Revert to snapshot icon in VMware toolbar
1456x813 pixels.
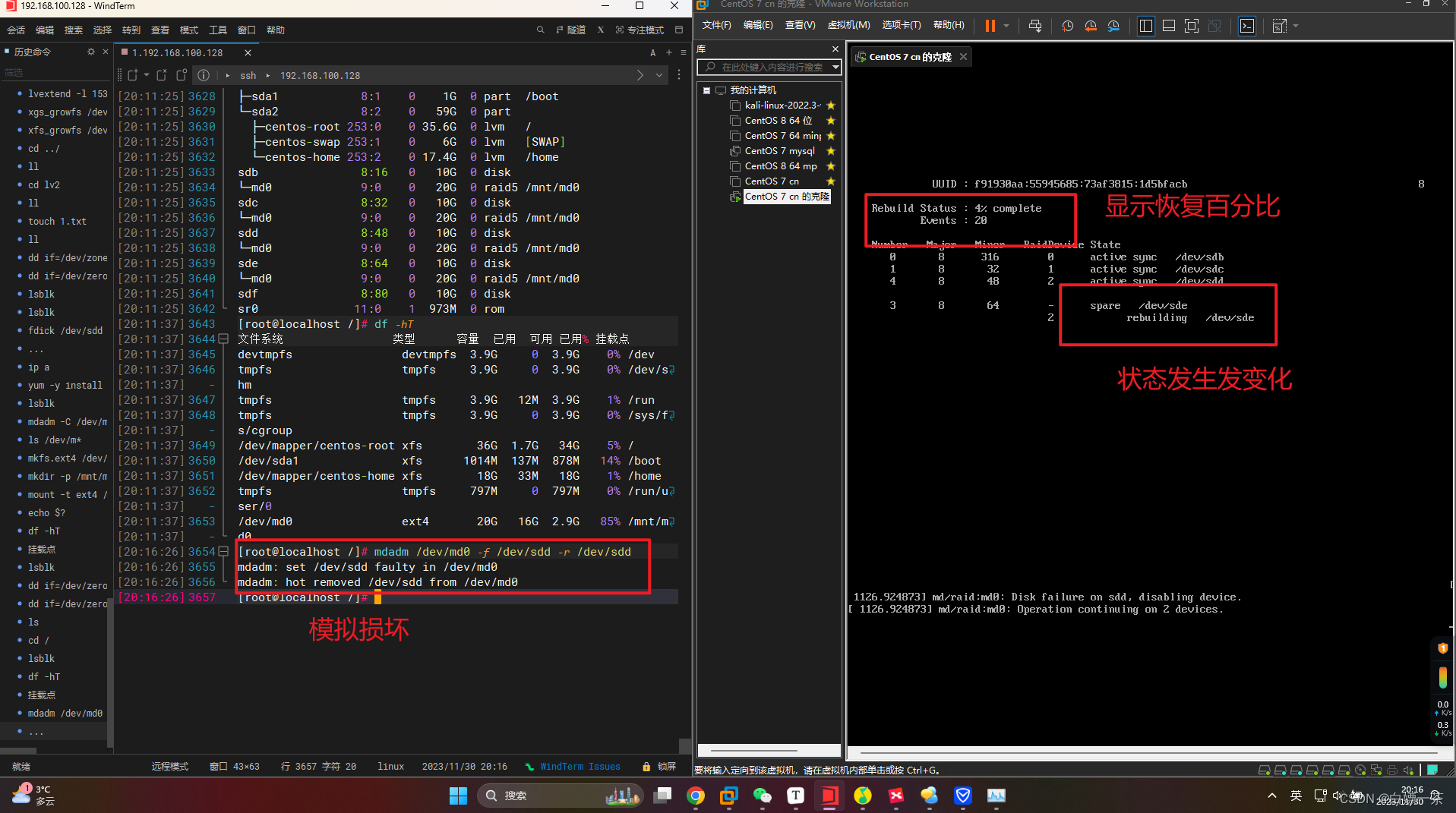[1091, 26]
